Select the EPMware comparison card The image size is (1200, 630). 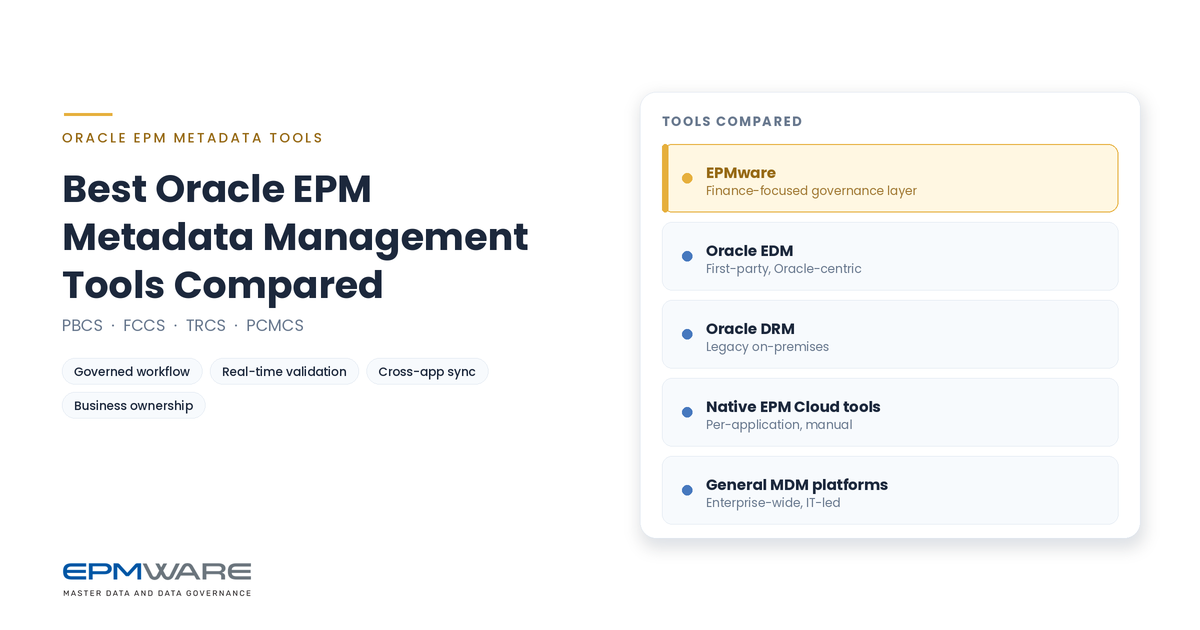click(890, 178)
